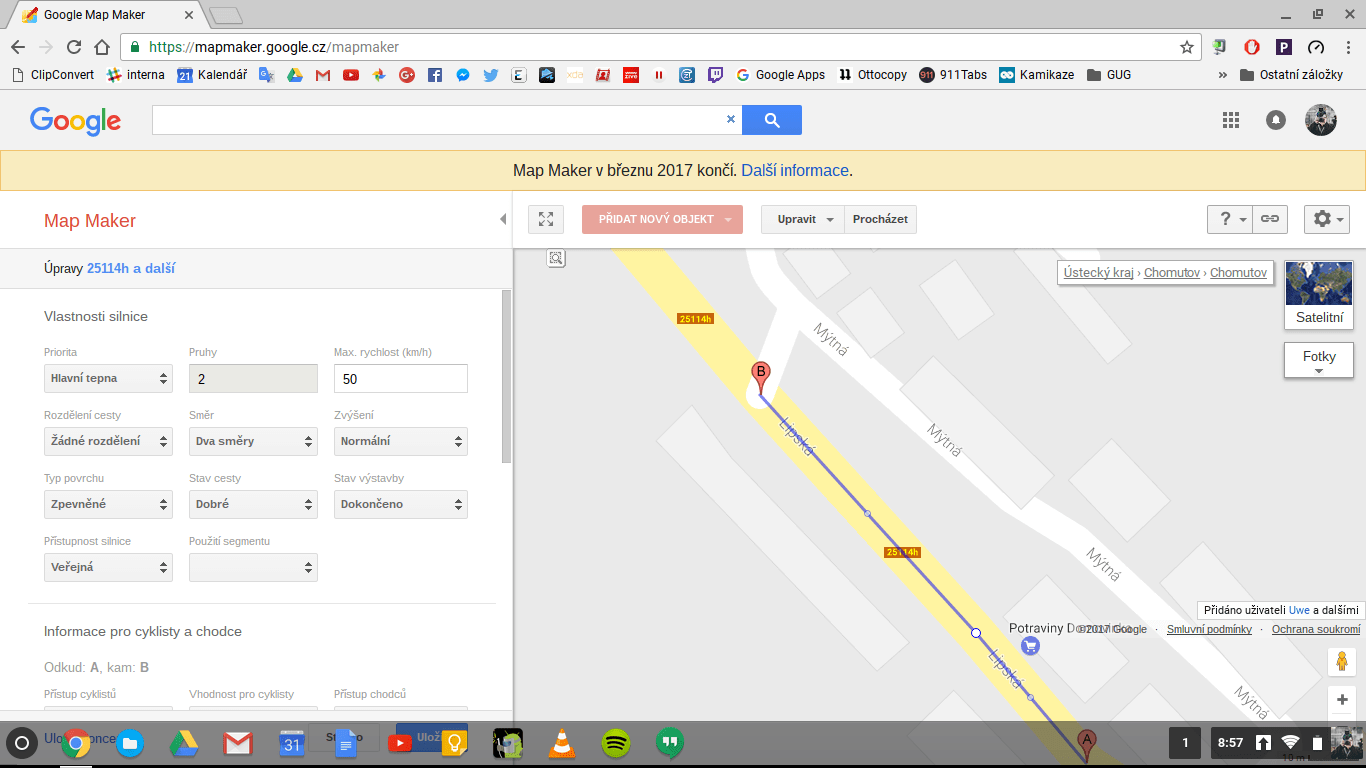Click the Max. rychlost input field
Viewport: 1366px width, 768px height.
point(400,379)
